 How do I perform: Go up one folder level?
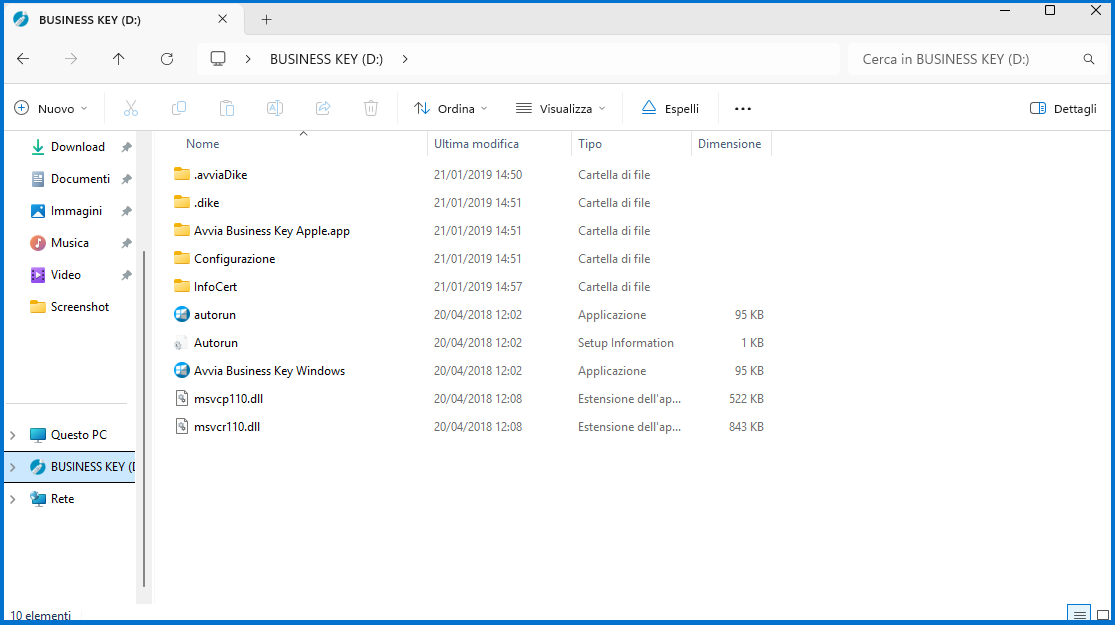[x=119, y=59]
